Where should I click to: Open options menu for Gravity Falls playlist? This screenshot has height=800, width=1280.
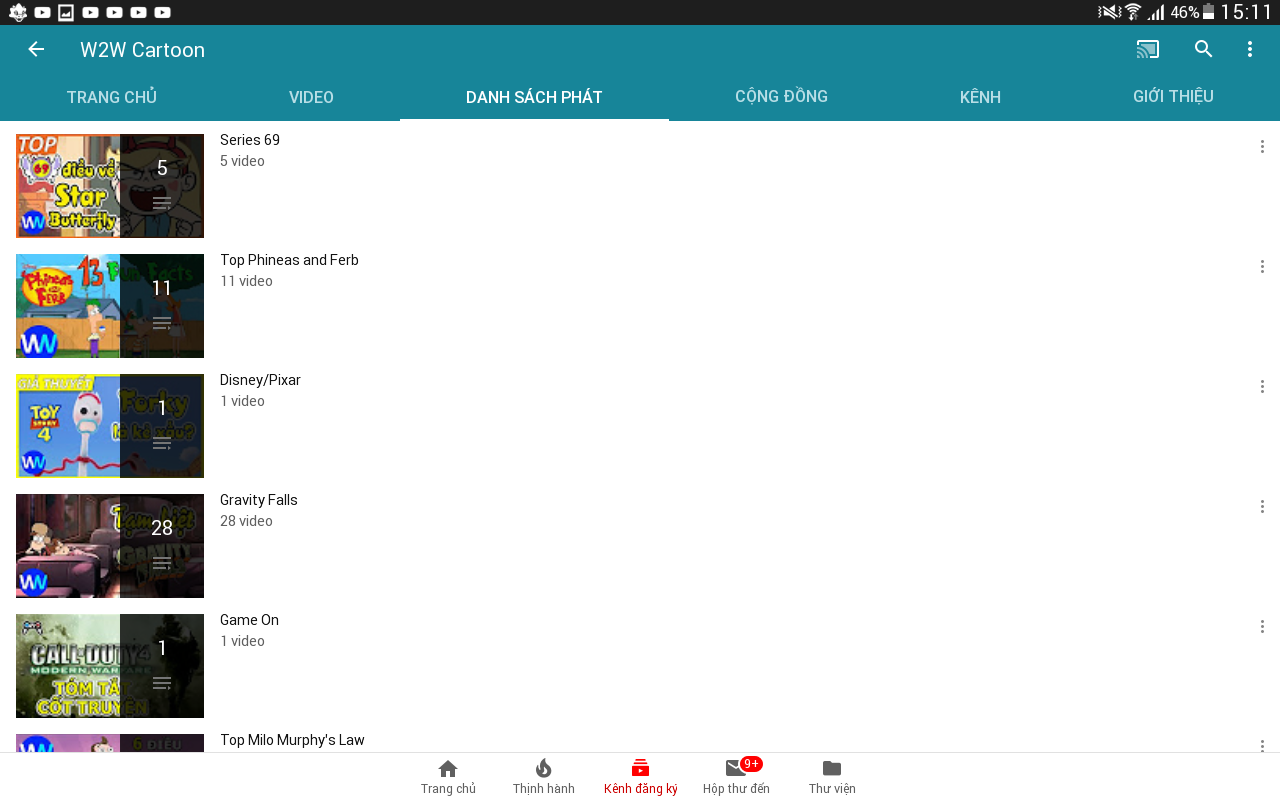(x=1262, y=507)
